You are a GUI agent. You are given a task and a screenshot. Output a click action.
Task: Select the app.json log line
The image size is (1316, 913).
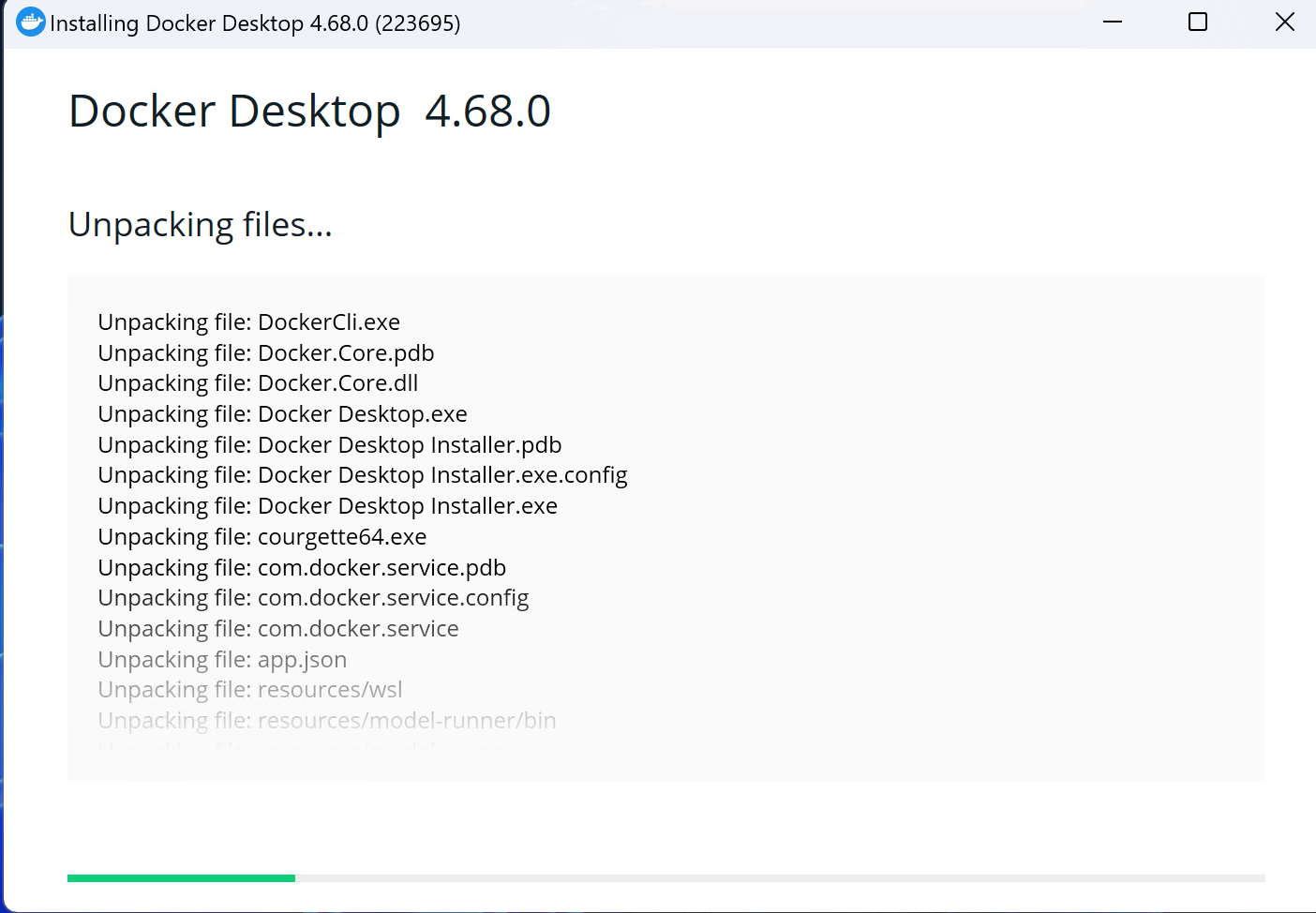tap(222, 660)
